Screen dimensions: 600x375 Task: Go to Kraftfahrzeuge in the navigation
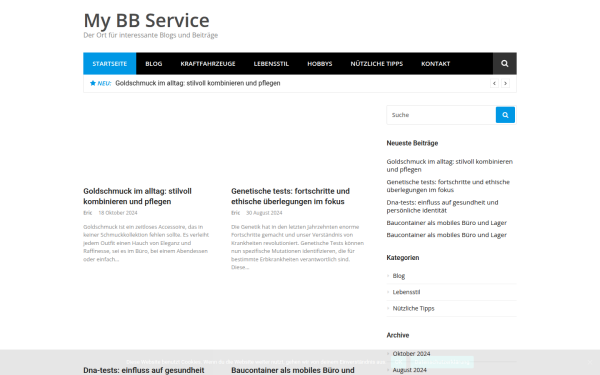coord(208,64)
